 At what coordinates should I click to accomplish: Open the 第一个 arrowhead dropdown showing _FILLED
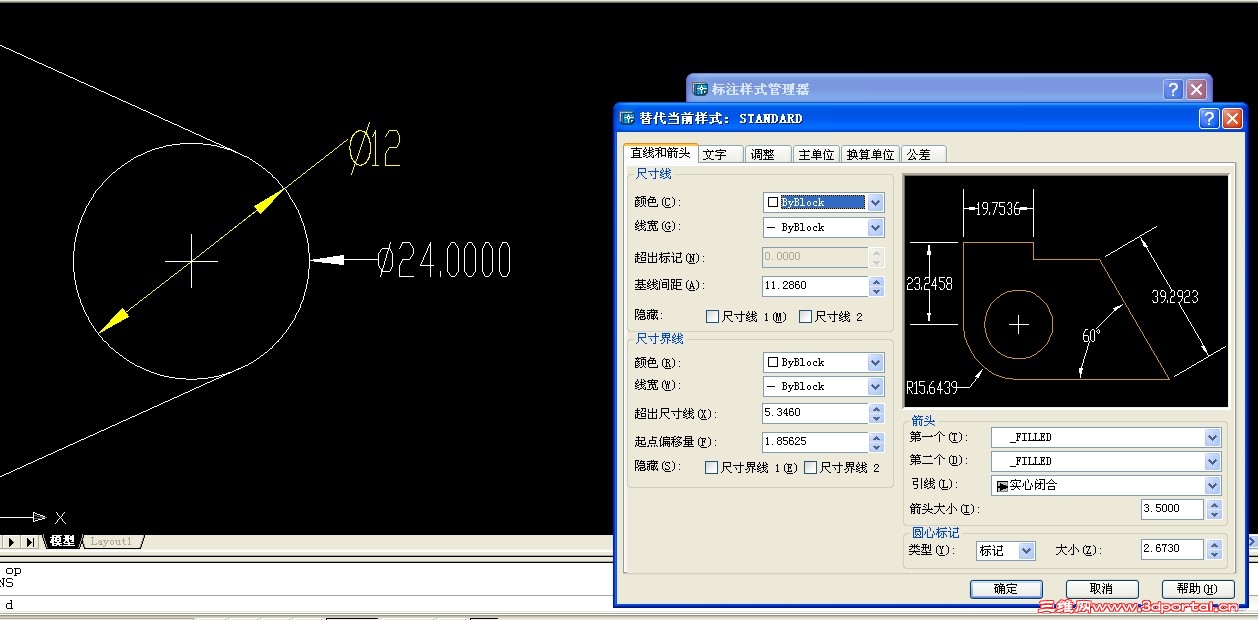[1211, 437]
